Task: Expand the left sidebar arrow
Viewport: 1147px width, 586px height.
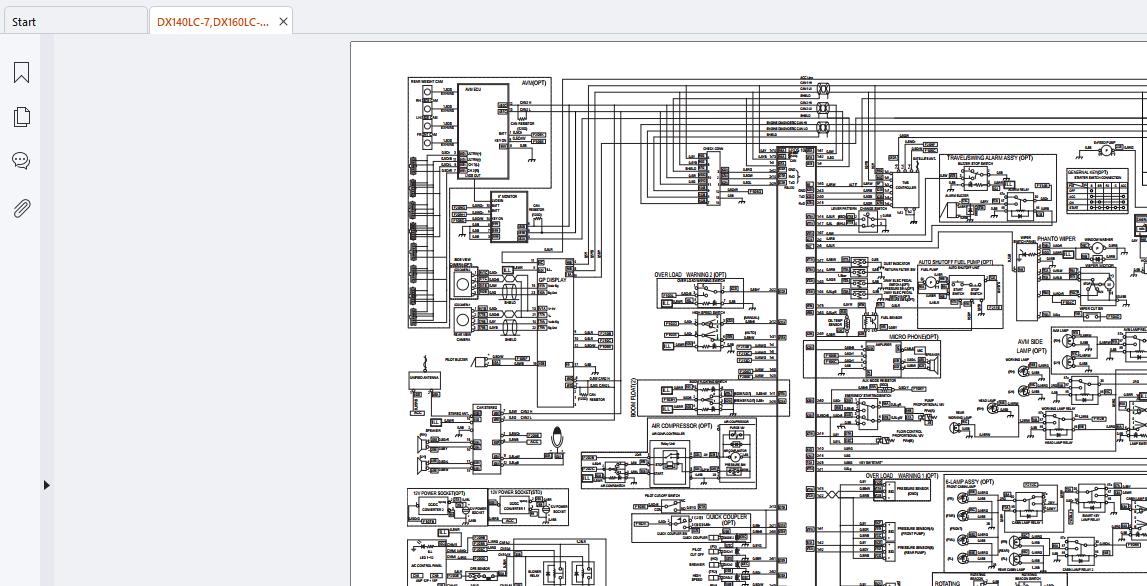Action: (x=46, y=484)
